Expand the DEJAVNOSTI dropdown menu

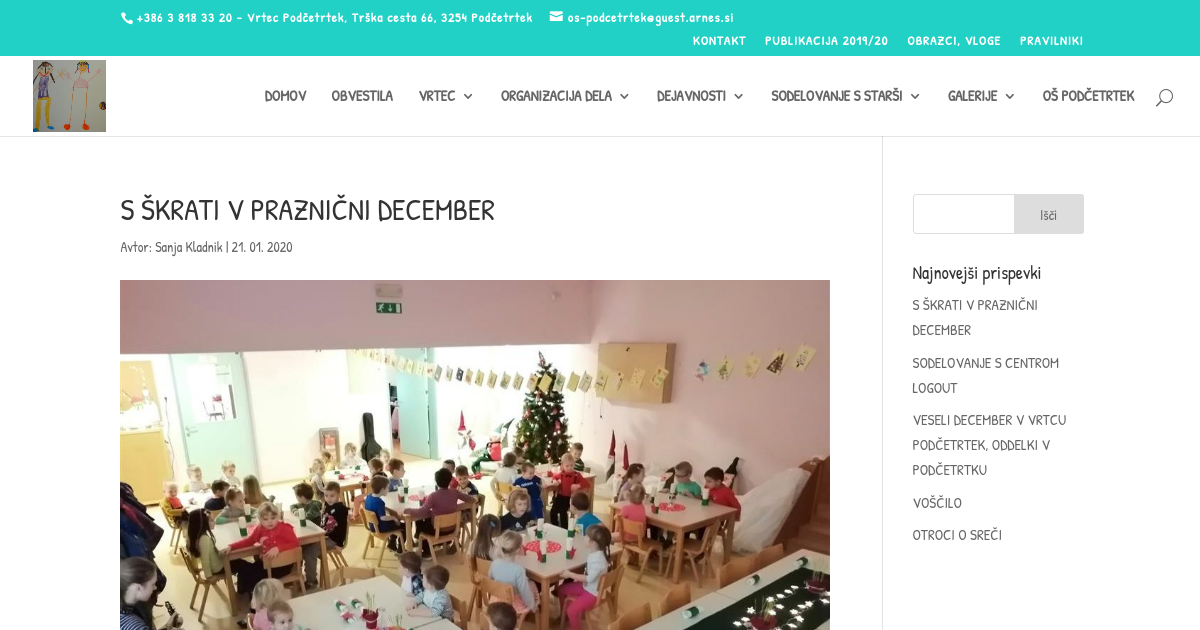click(700, 96)
